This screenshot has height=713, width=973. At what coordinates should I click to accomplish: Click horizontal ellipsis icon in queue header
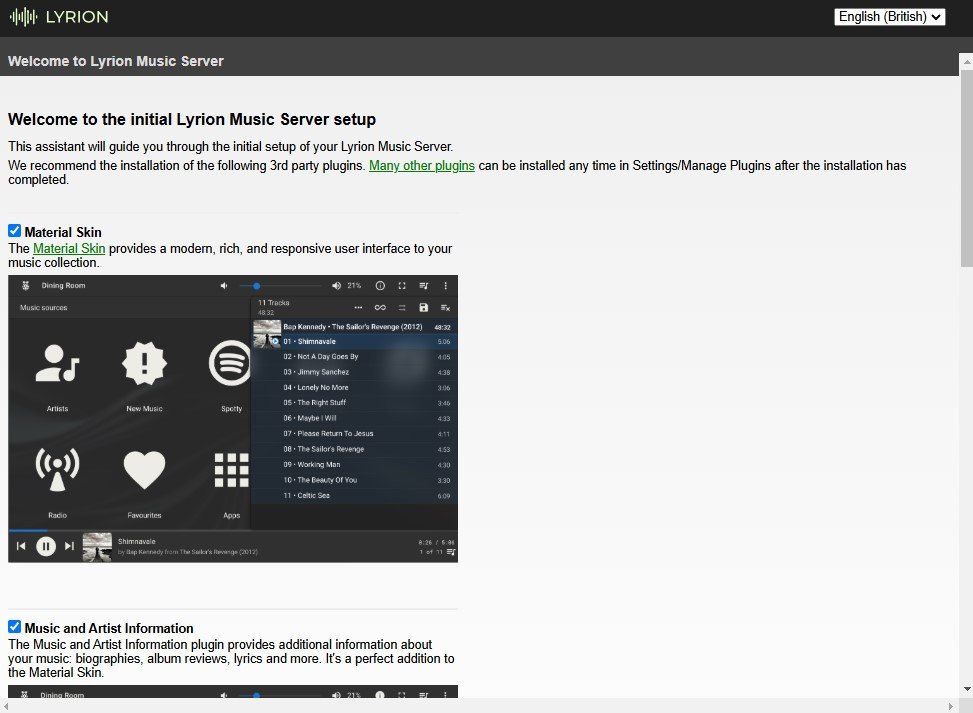tap(358, 307)
